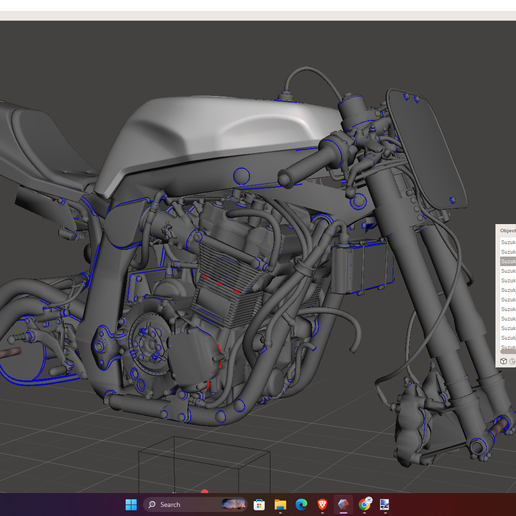Image resolution: width=516 pixels, height=516 pixels.
Task: Launch Microsoft Edge from the taskbar
Action: pos(301,505)
